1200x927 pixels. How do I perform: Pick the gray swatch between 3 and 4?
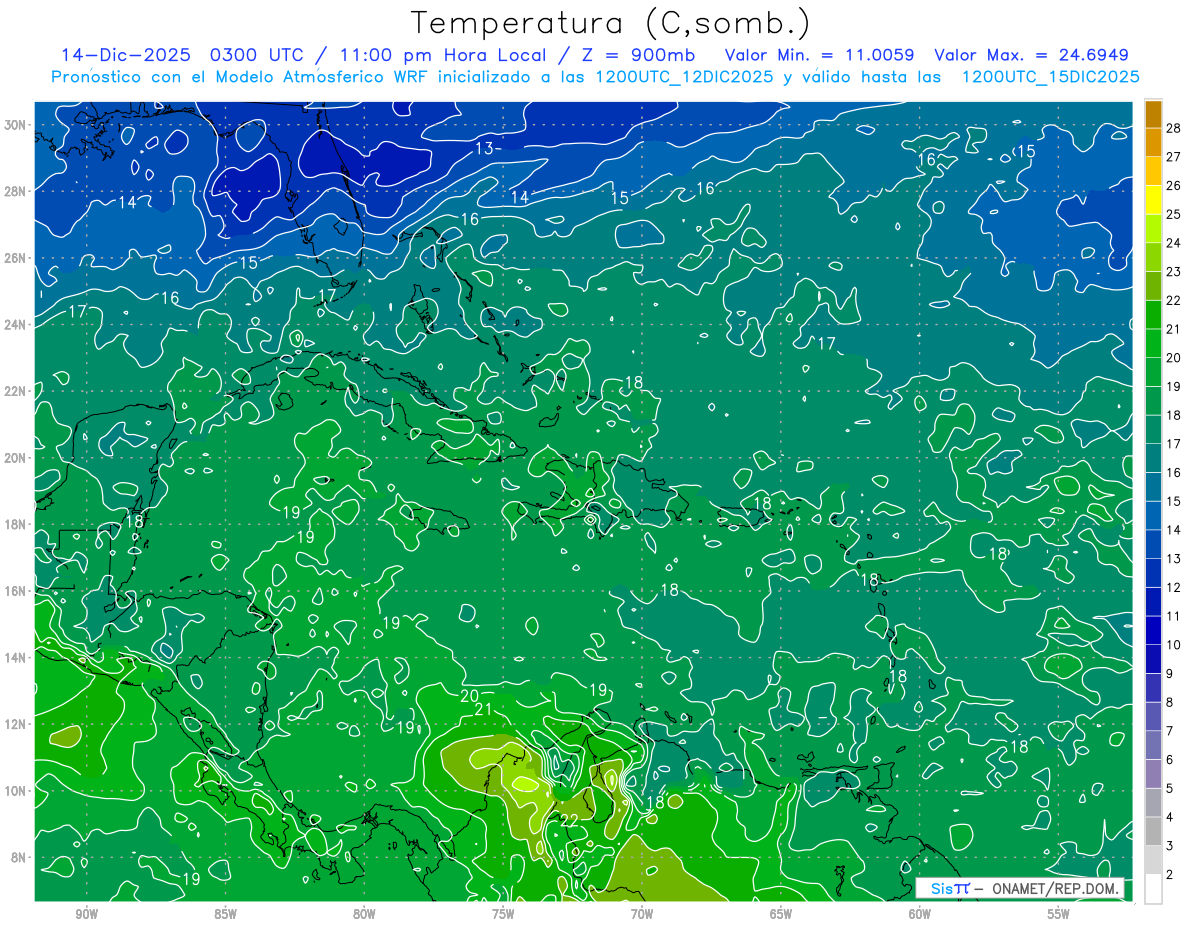click(x=1153, y=832)
